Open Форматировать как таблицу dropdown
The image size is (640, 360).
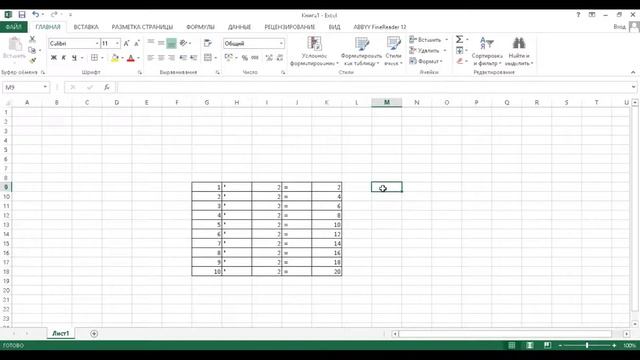[x=361, y=51]
